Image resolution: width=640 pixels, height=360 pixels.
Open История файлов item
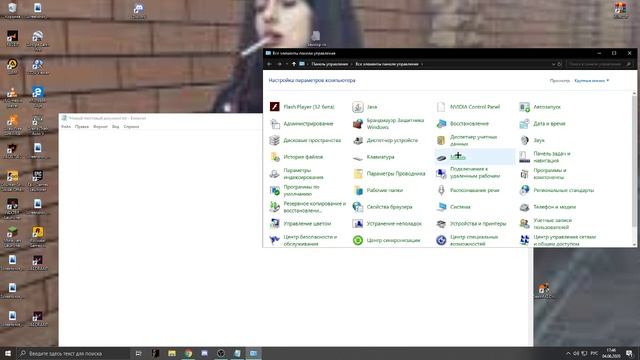(296, 157)
